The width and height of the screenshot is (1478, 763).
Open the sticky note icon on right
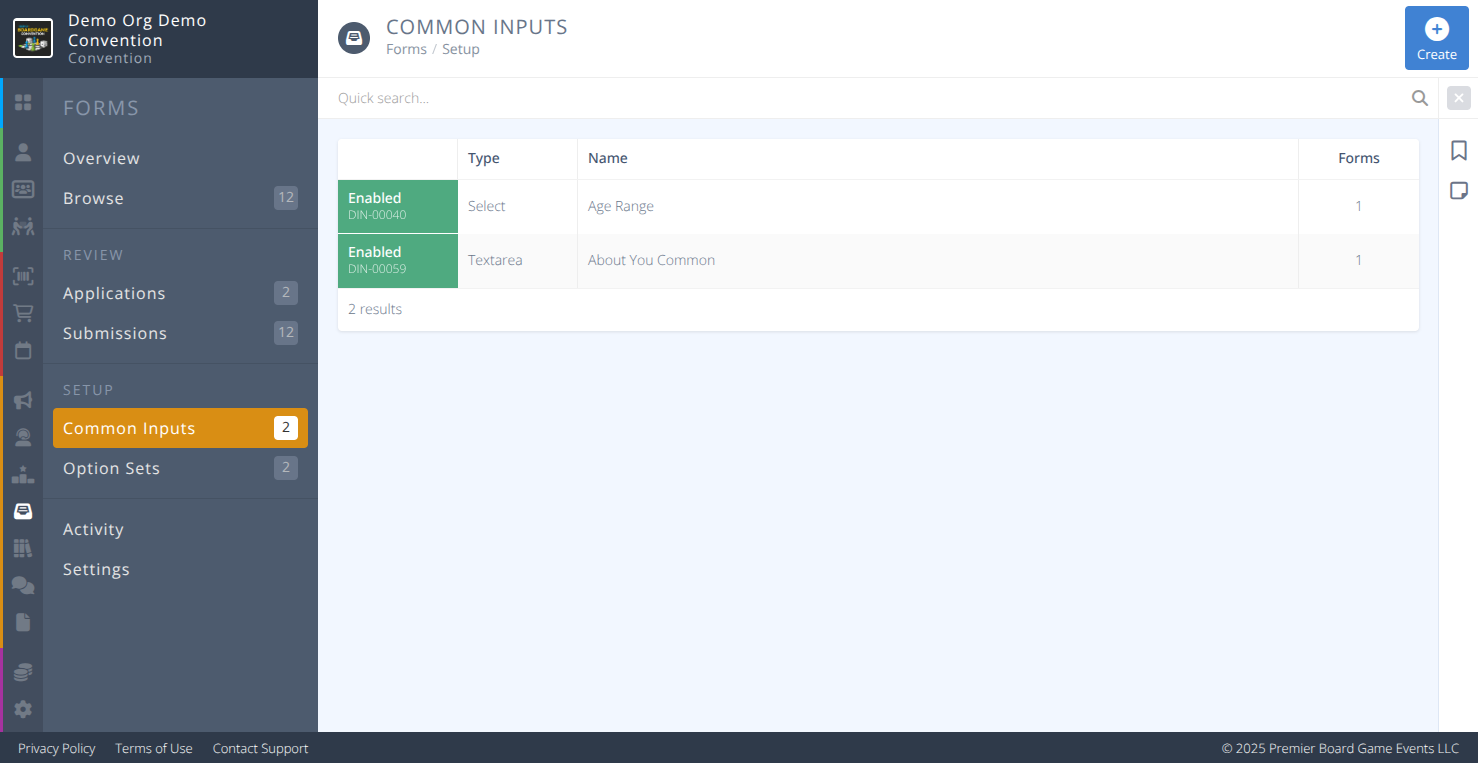pos(1458,189)
